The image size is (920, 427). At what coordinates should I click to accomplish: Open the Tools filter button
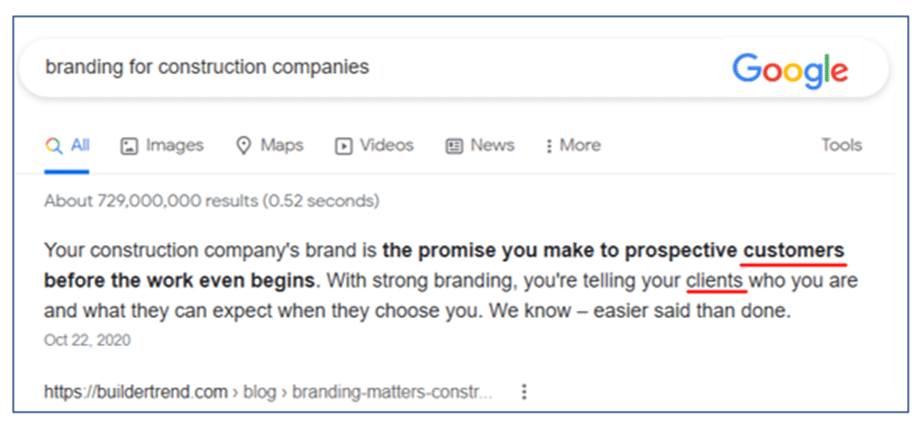click(x=841, y=145)
